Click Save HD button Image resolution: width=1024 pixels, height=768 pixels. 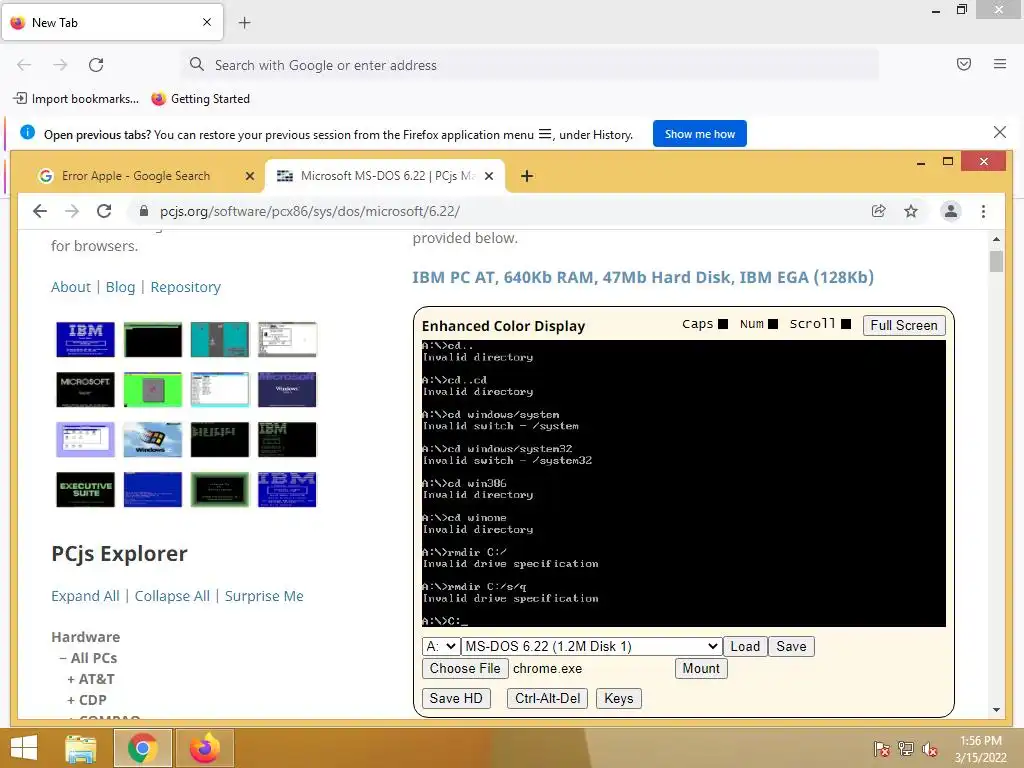point(456,698)
